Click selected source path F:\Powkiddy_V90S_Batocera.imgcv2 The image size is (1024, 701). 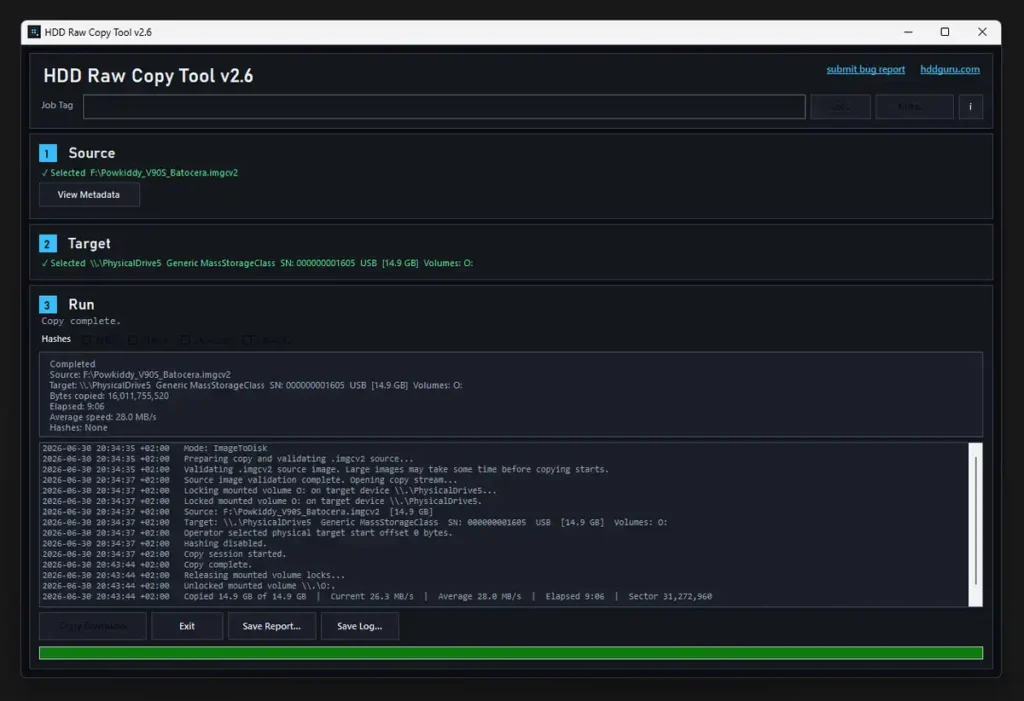click(164, 172)
